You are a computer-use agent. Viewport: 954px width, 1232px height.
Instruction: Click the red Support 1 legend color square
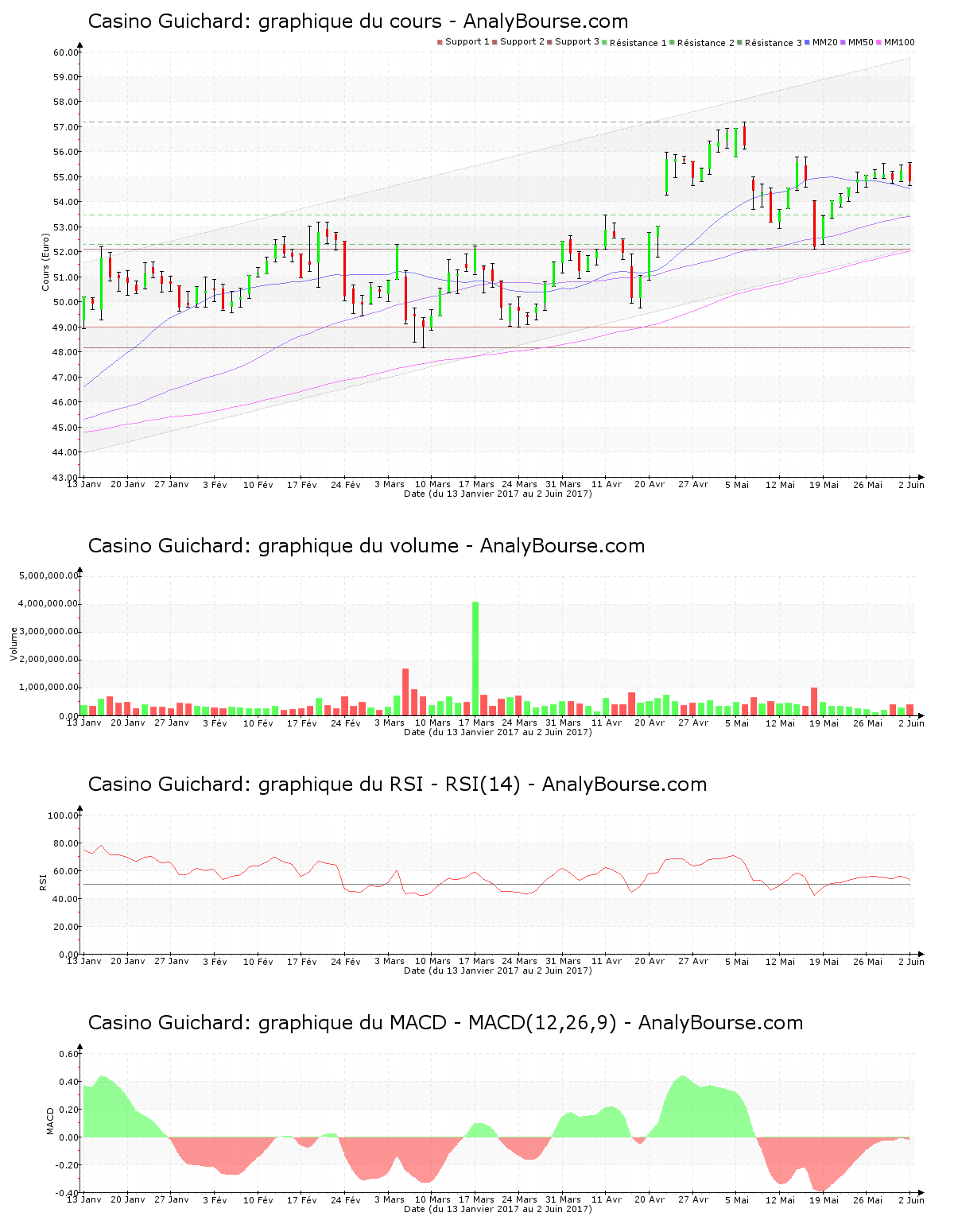[x=440, y=42]
